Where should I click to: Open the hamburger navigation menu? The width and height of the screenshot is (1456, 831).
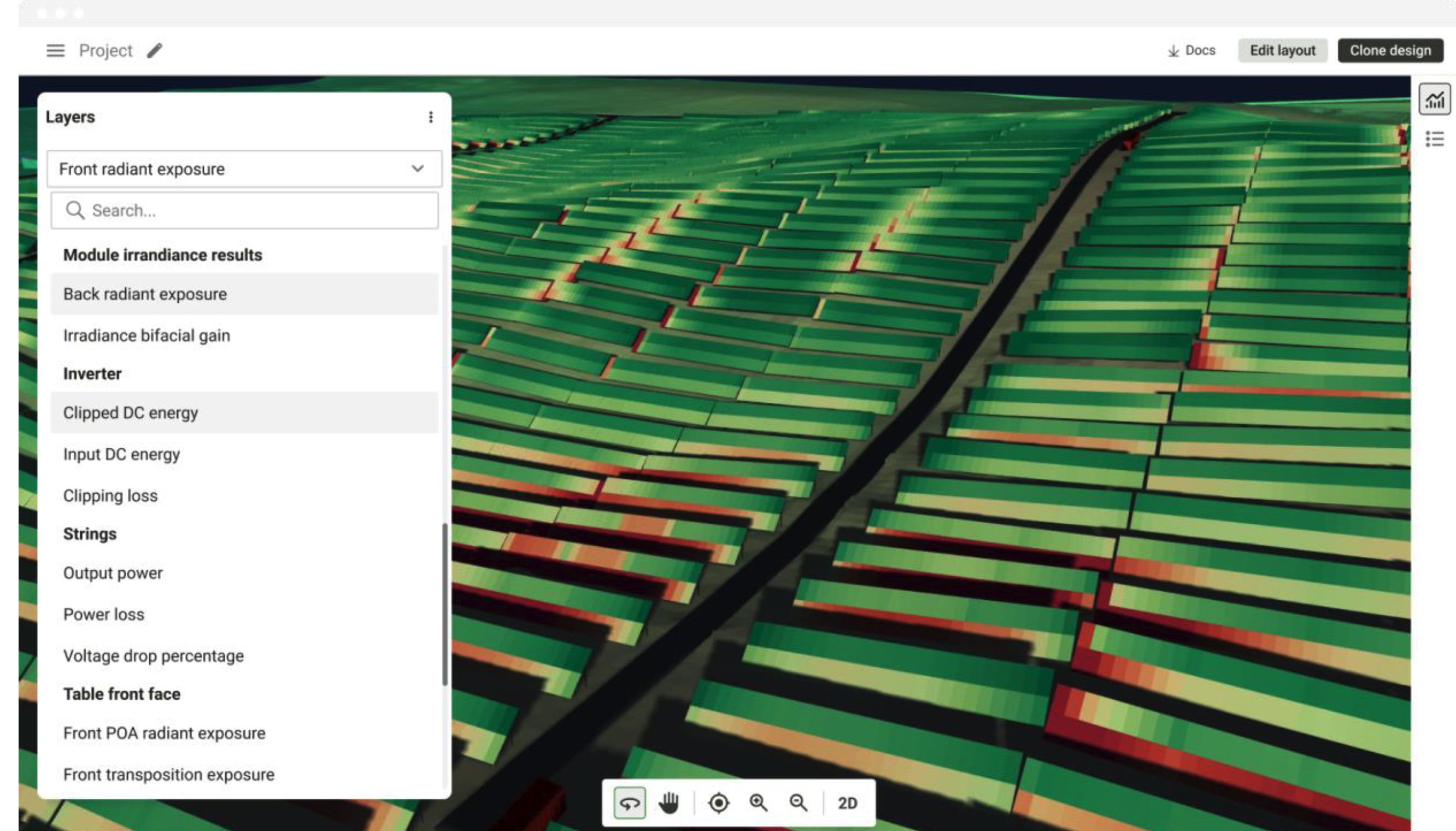pyautogui.click(x=55, y=50)
